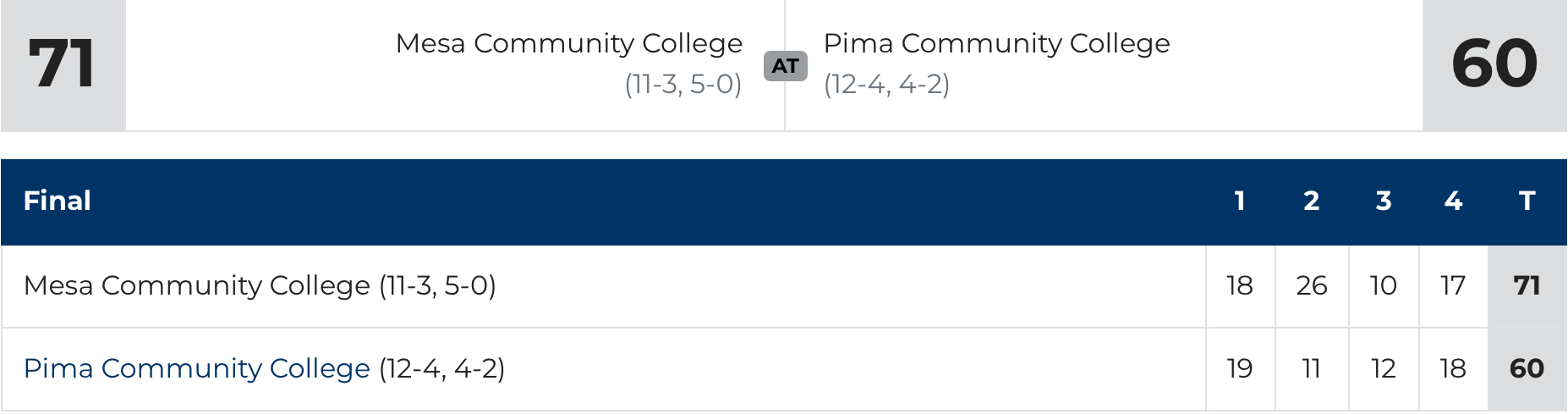Select Mesa Community College name in top header
The image size is (1568, 414).
(568, 43)
